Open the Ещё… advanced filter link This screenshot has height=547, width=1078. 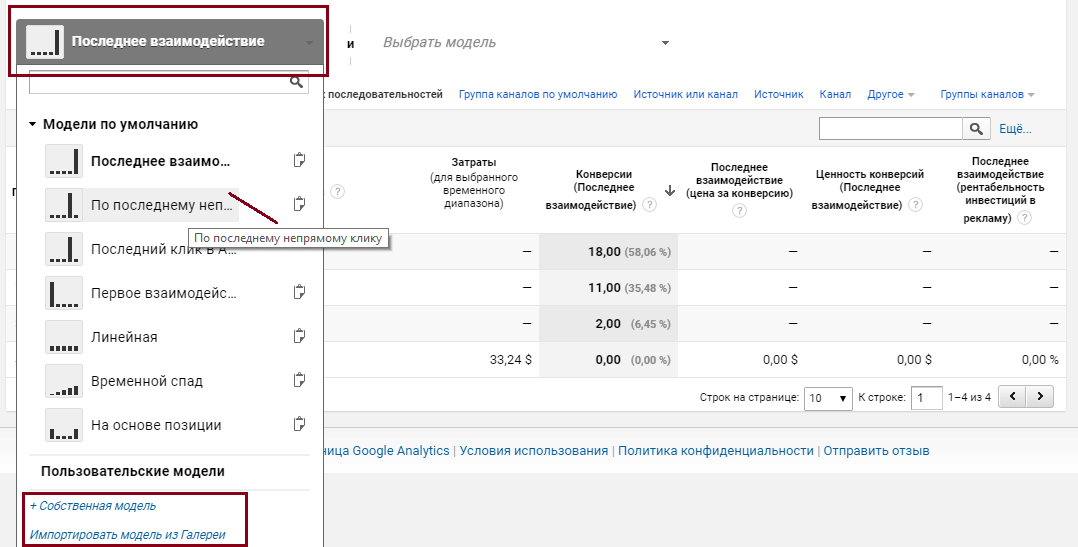point(1015,129)
